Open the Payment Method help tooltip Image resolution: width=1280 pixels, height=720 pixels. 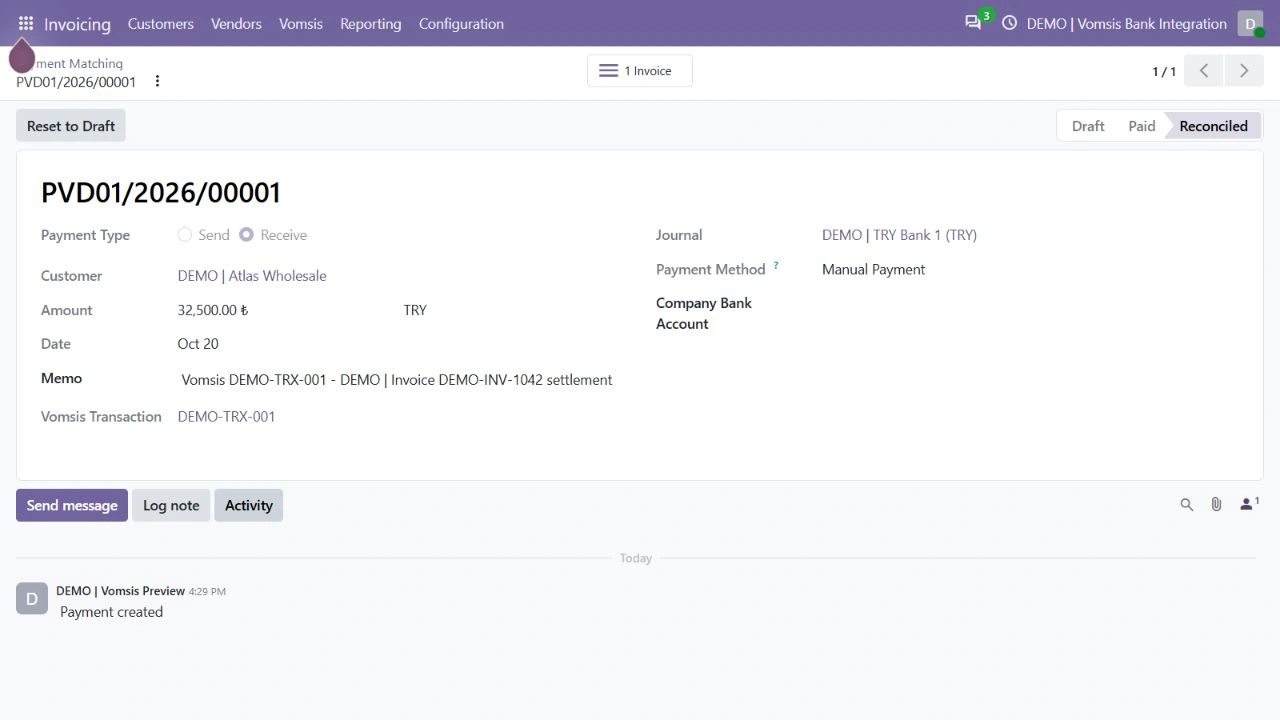(x=776, y=266)
